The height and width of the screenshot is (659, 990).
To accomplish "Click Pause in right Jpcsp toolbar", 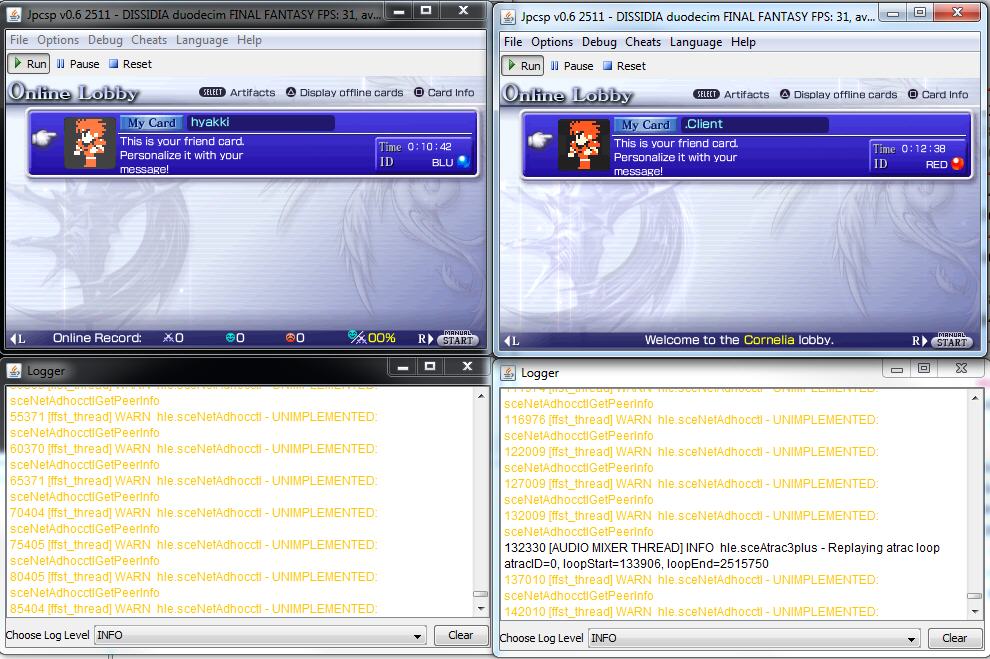I will [571, 66].
